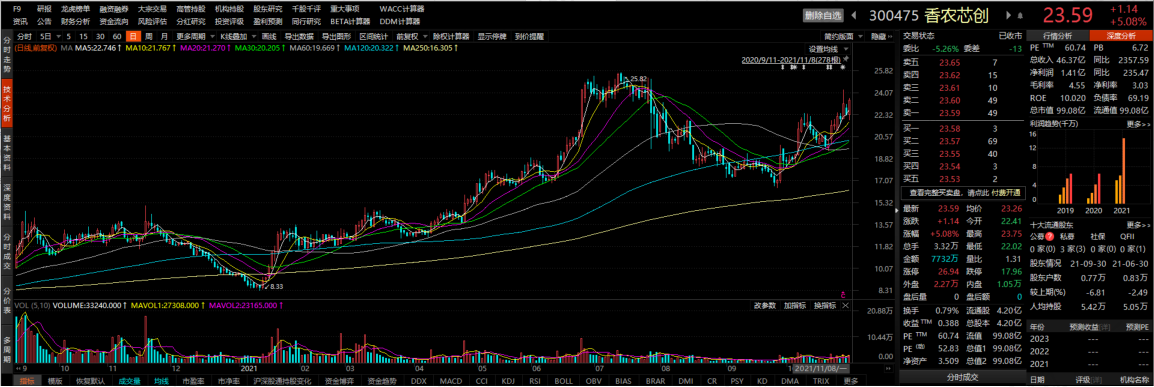
Task: Click 删除自选 to remove from watchlist
Action: (823, 15)
